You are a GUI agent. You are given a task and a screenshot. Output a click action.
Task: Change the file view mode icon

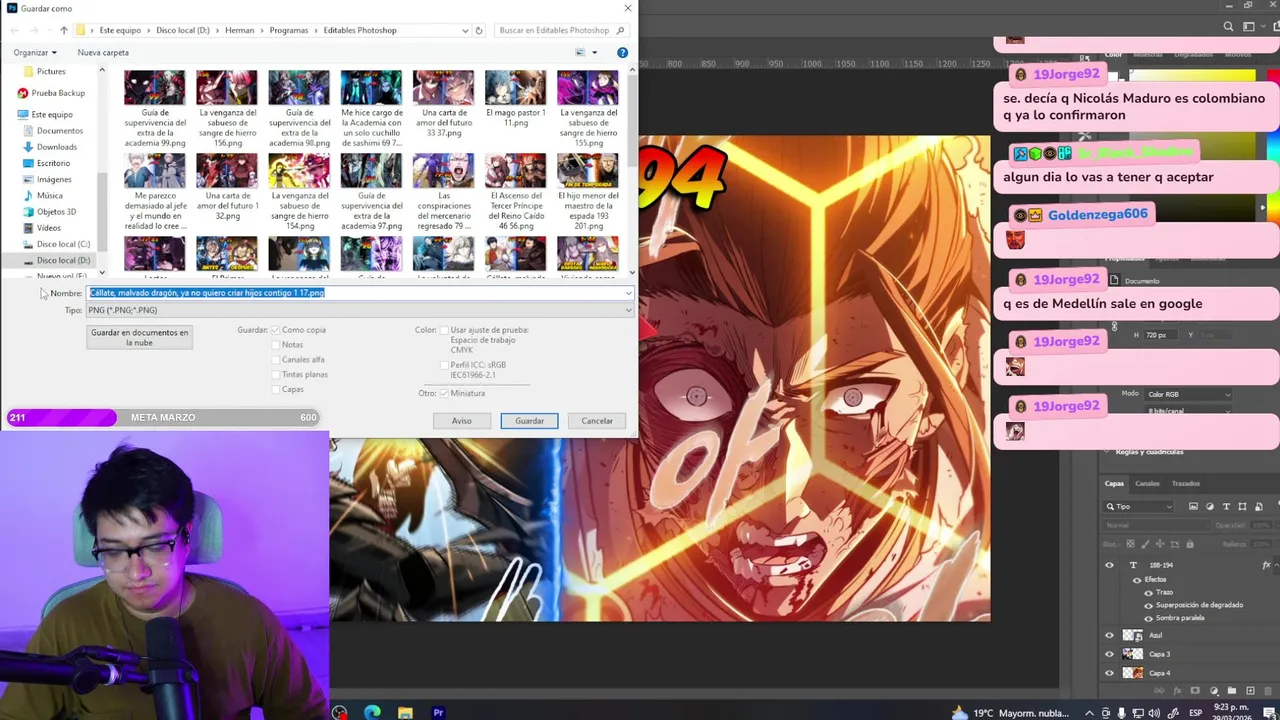click(x=580, y=52)
